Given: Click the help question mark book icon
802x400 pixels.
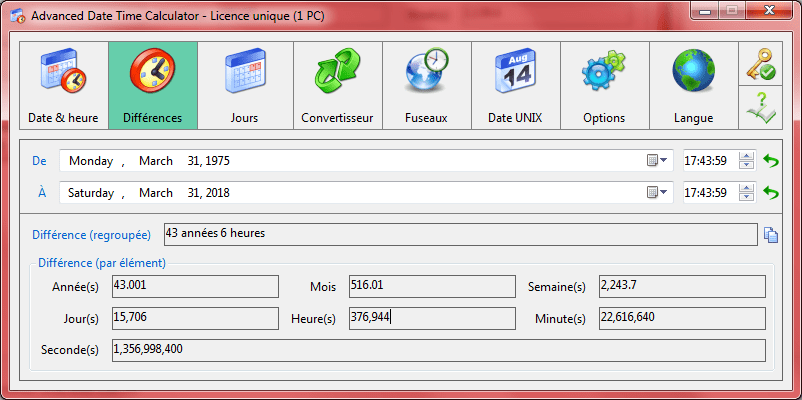Looking at the screenshot, I should [x=761, y=107].
